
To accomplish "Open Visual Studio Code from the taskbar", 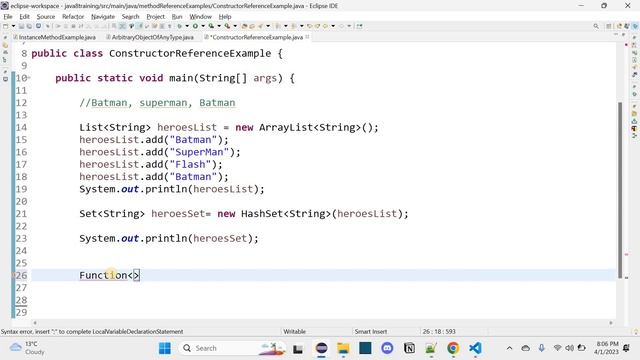I will (x=475, y=348).
